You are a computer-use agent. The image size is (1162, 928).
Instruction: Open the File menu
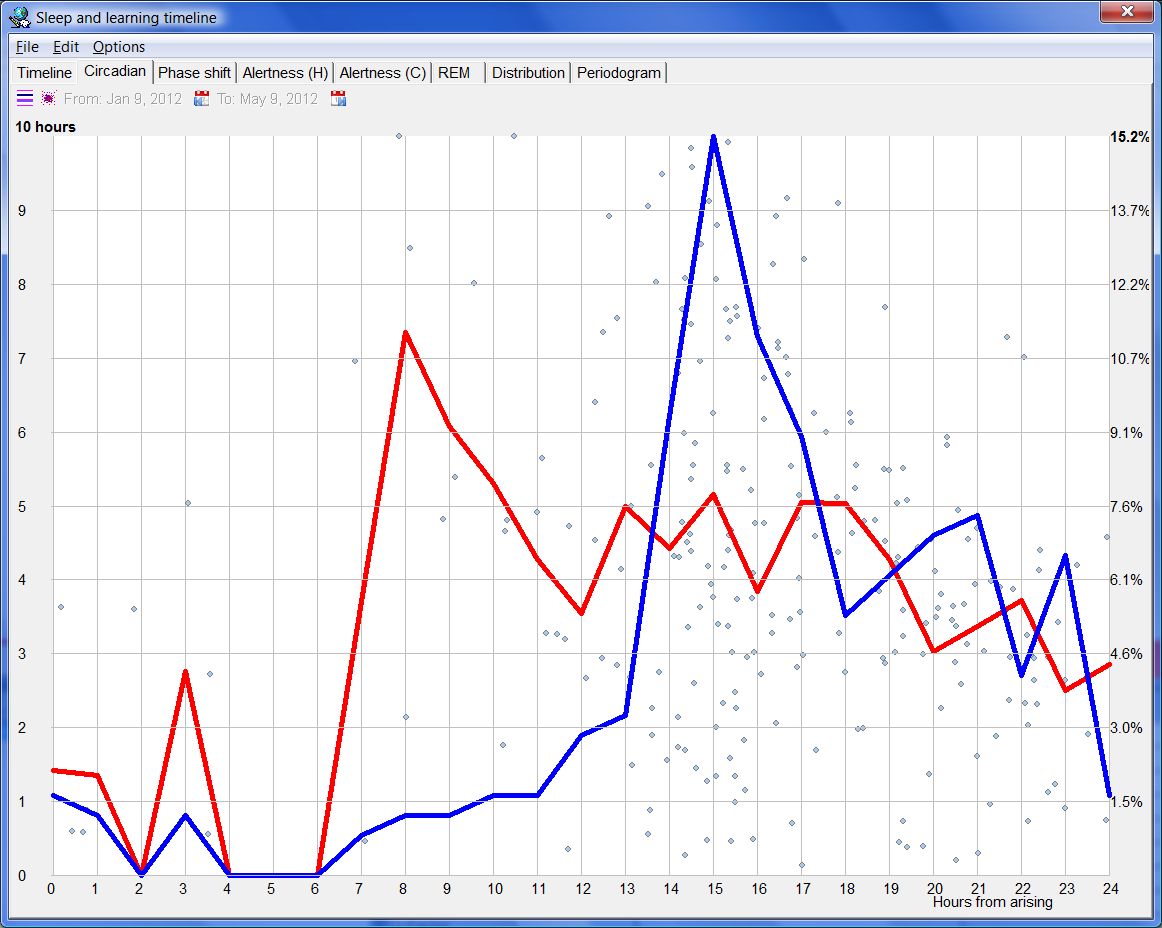tap(27, 47)
